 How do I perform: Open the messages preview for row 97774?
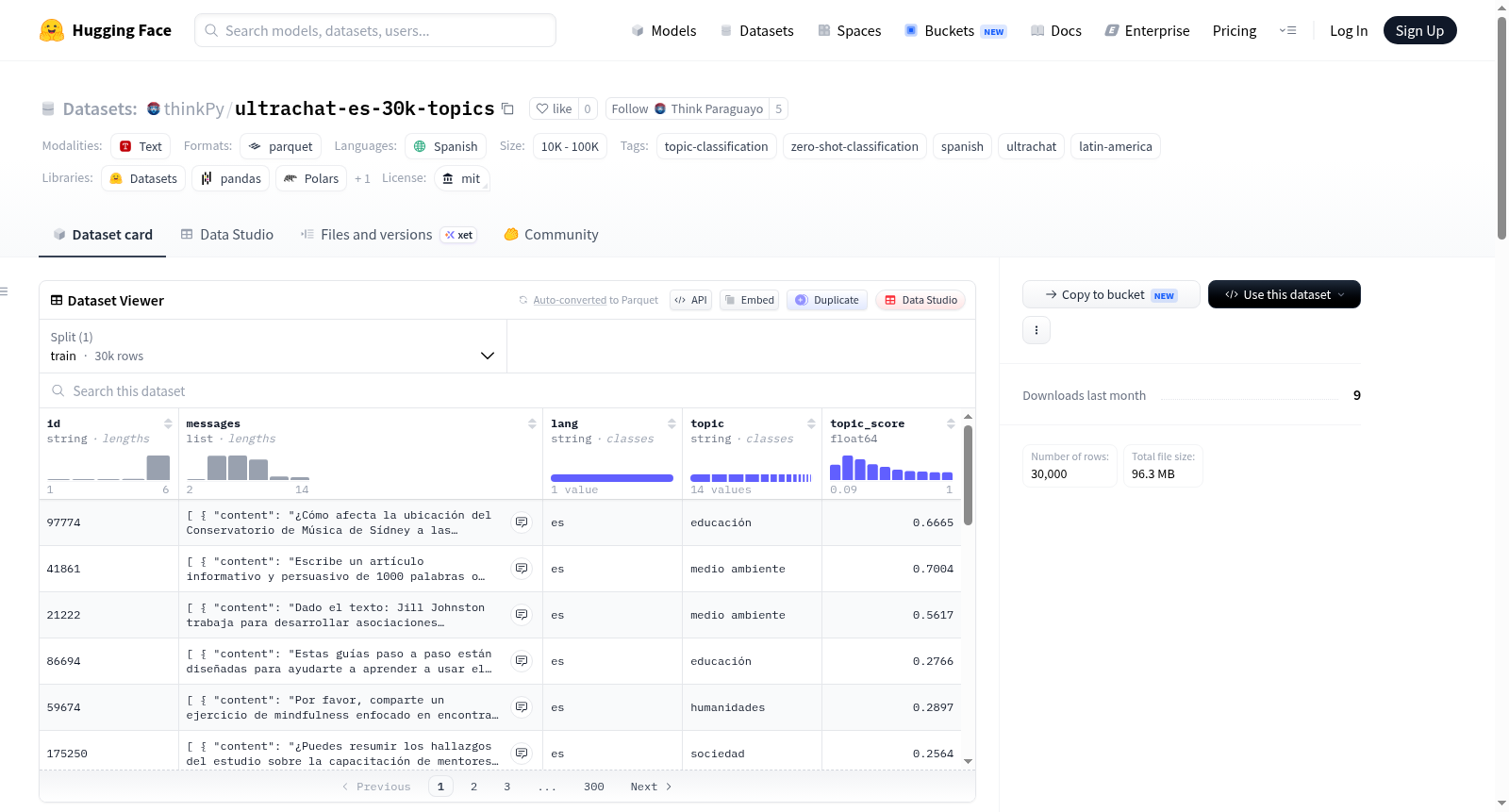pyautogui.click(x=522, y=522)
